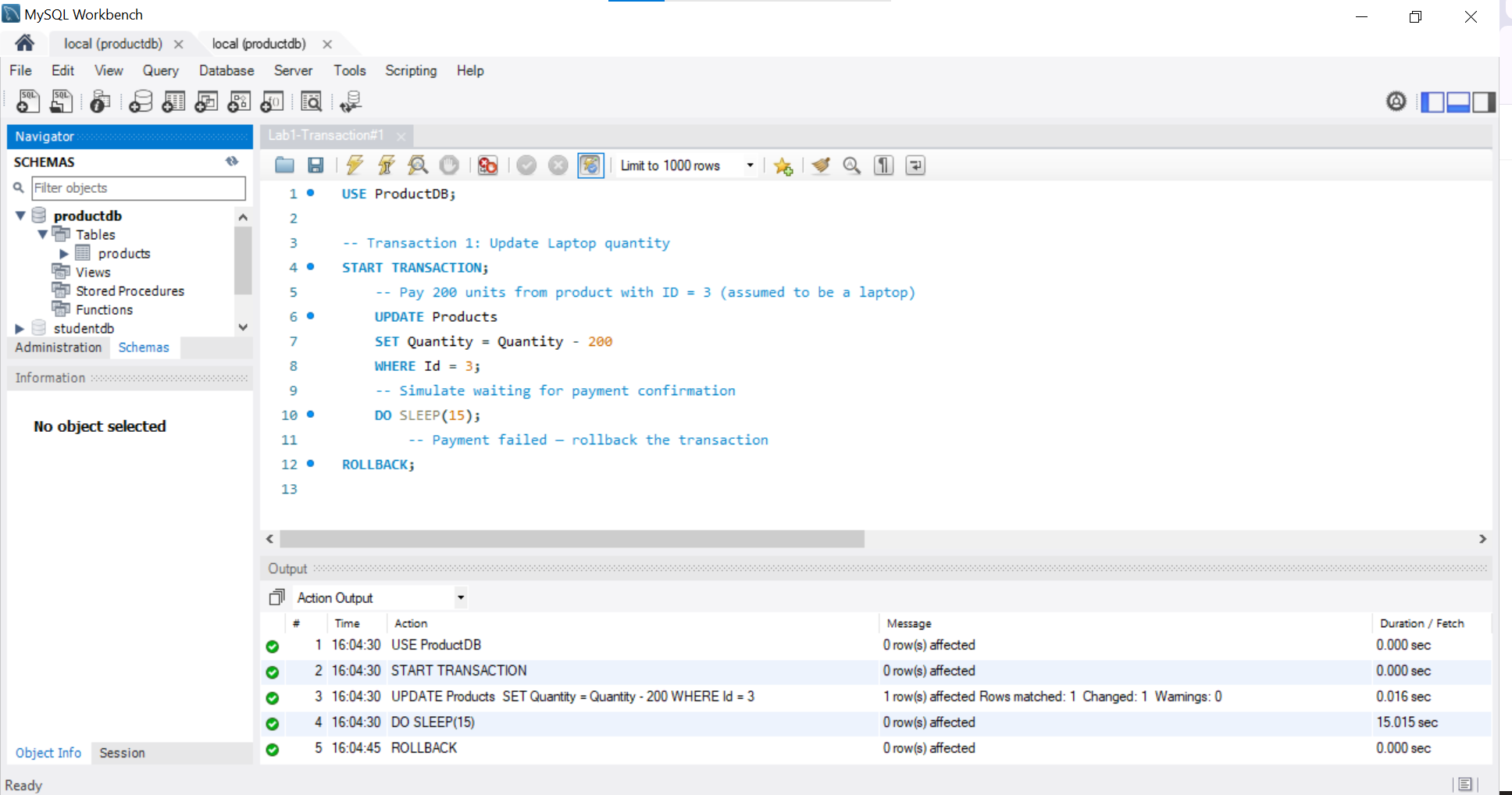
Task: Create a new table icon
Action: tap(173, 102)
